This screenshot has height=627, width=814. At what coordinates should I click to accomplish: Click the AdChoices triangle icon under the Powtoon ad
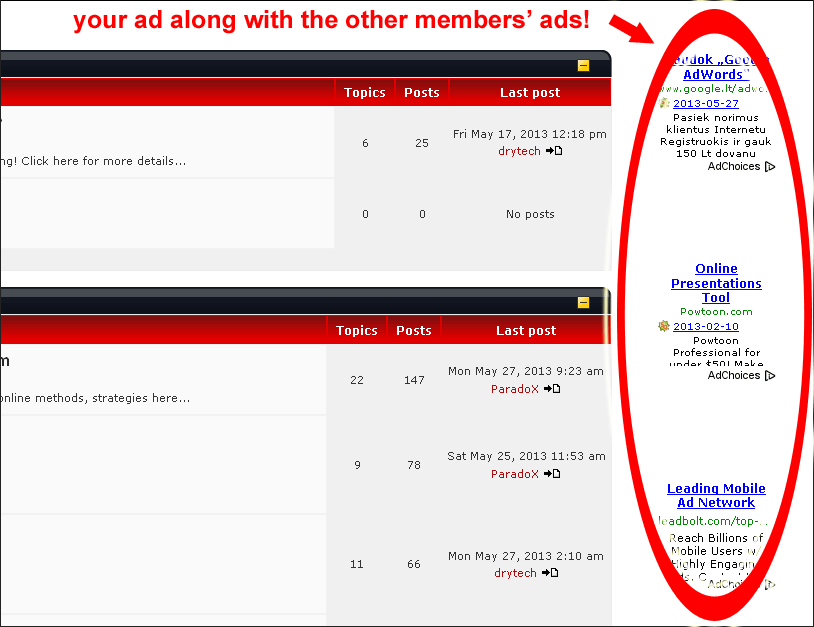pos(770,375)
